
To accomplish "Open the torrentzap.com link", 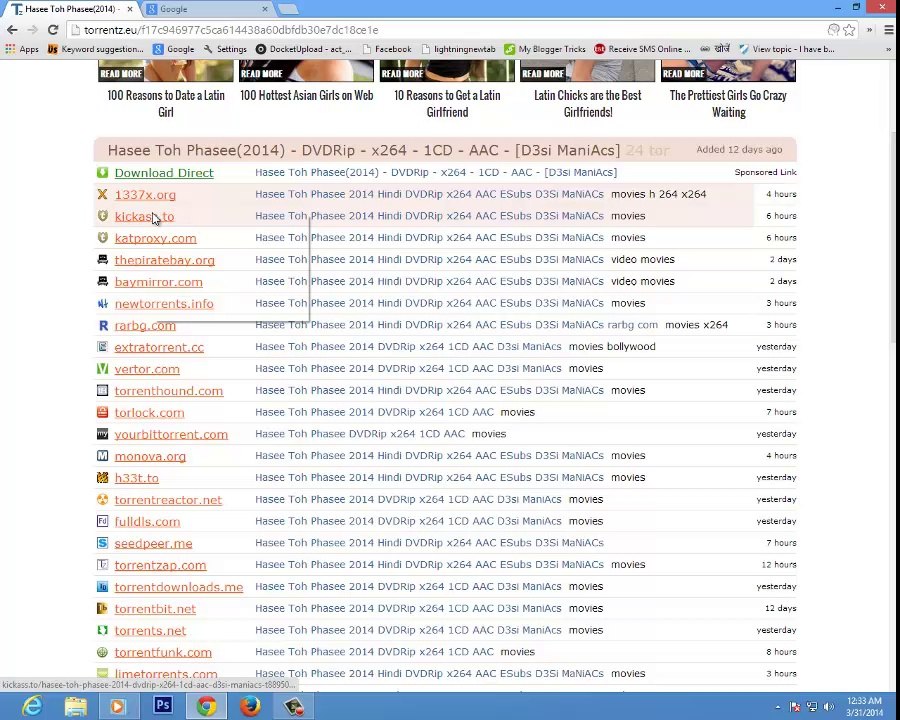I will [x=160, y=566].
